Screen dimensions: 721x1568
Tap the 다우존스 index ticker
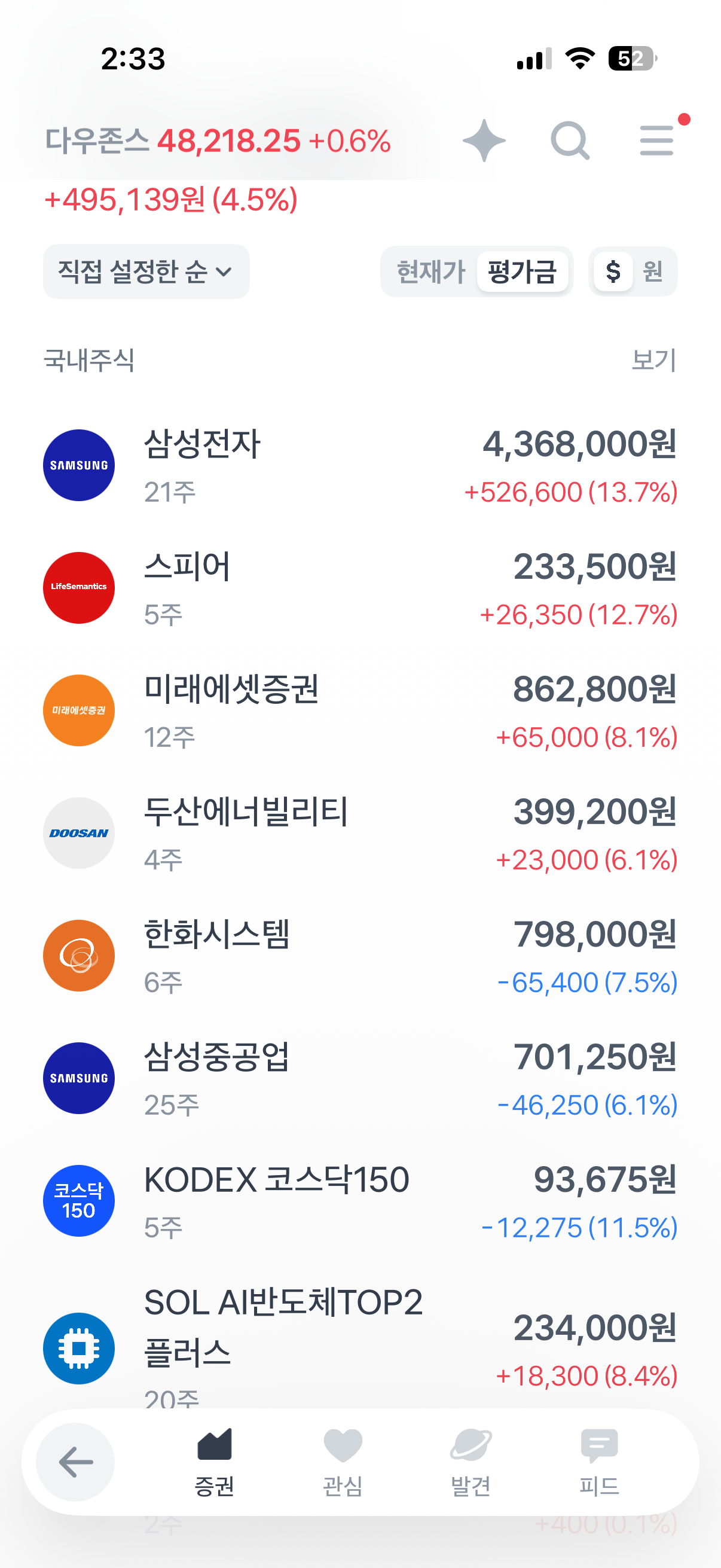(x=218, y=141)
